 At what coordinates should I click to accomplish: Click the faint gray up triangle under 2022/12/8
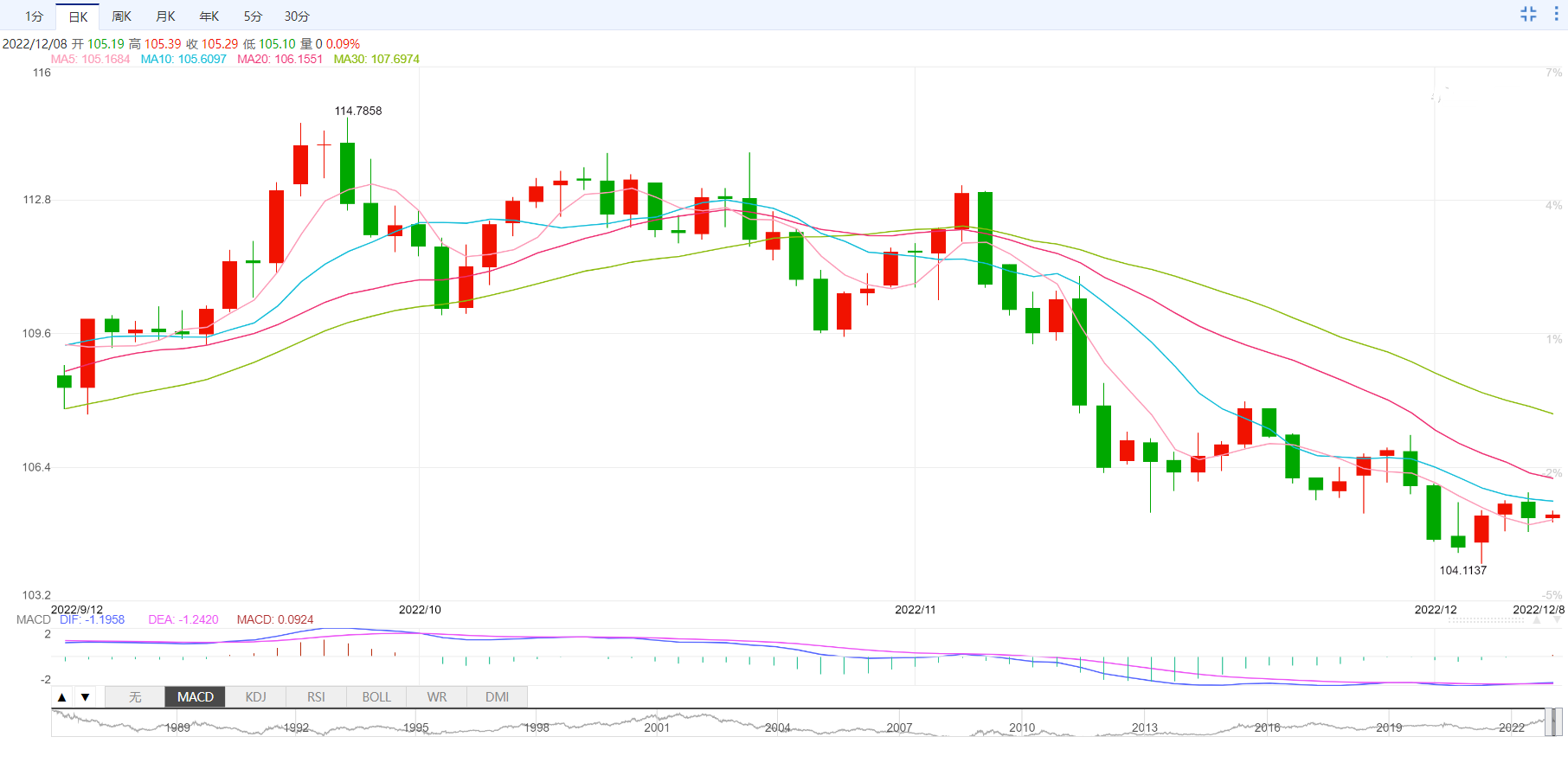point(1537,620)
